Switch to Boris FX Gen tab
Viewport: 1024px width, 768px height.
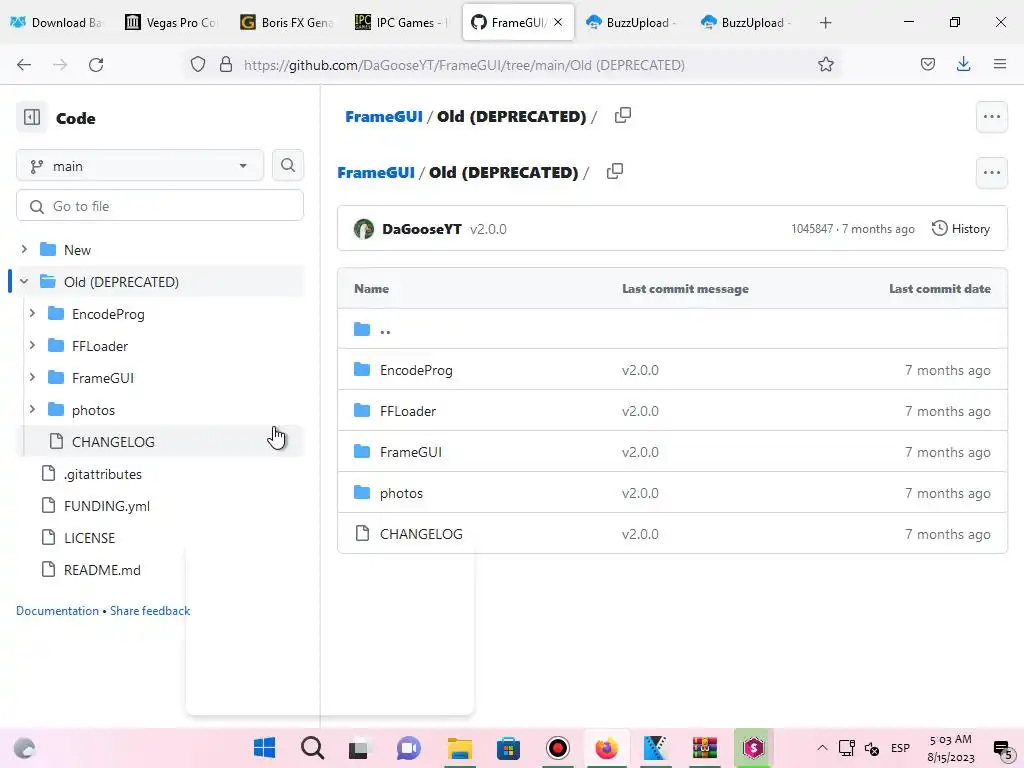287,22
